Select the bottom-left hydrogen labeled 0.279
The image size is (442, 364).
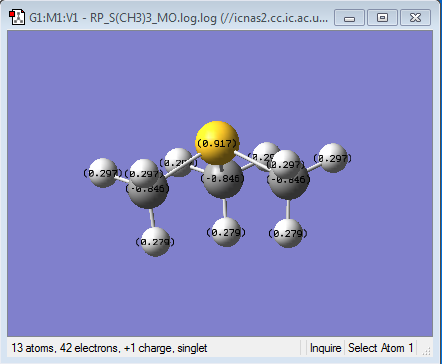pos(155,242)
